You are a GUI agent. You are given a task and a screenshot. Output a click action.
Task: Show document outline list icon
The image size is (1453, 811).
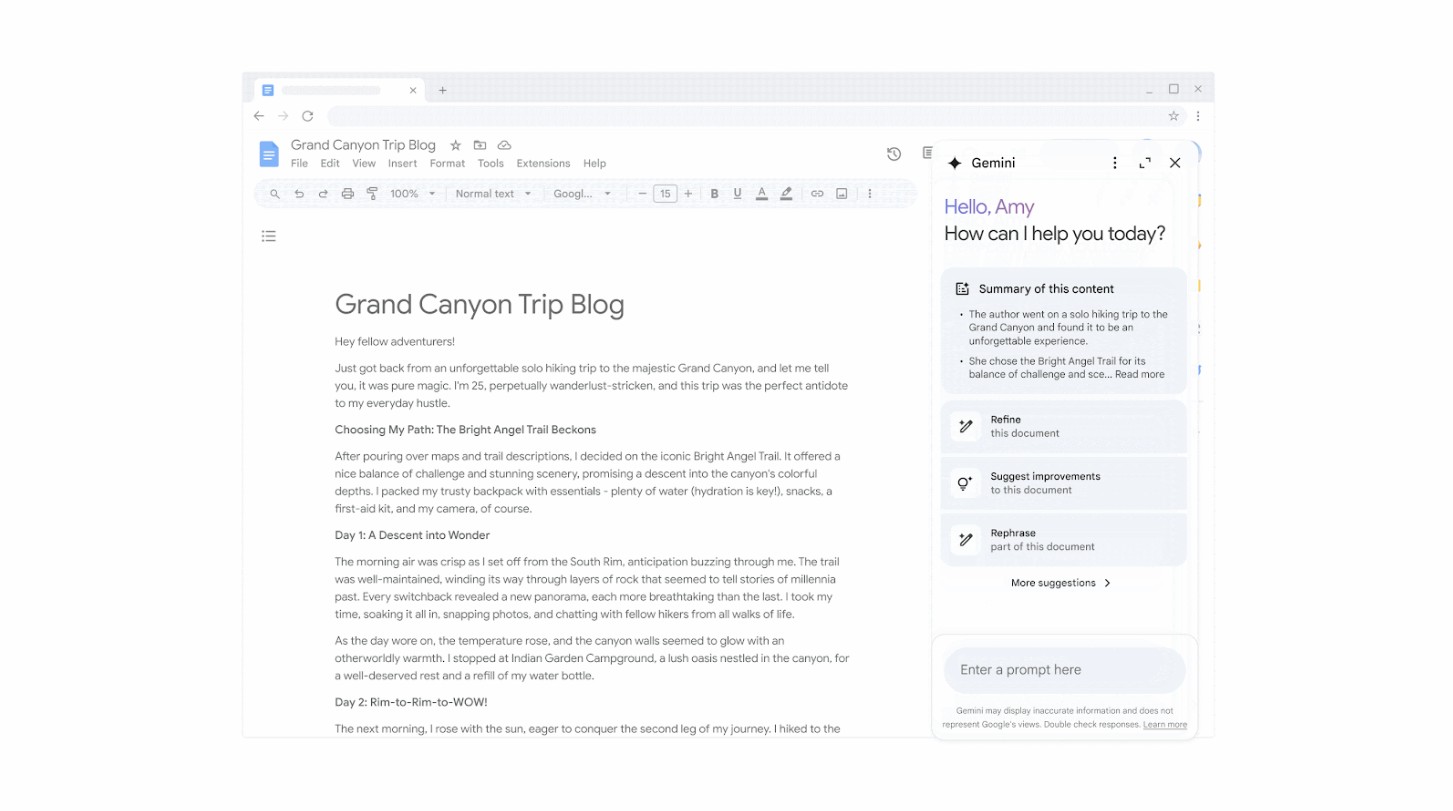point(269,237)
